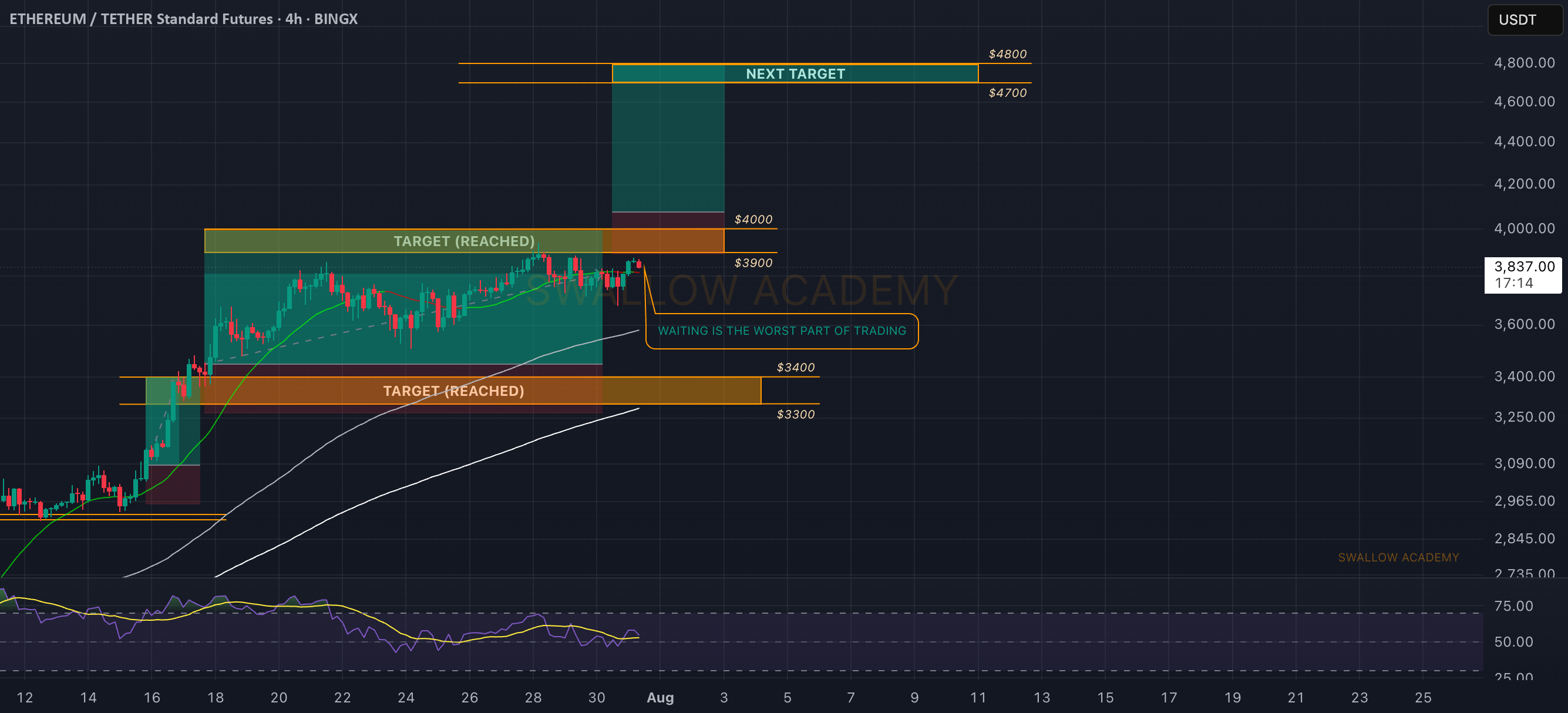Open the USDT currency selector
The height and width of the screenshot is (713, 1568).
pyautogui.click(x=1524, y=19)
